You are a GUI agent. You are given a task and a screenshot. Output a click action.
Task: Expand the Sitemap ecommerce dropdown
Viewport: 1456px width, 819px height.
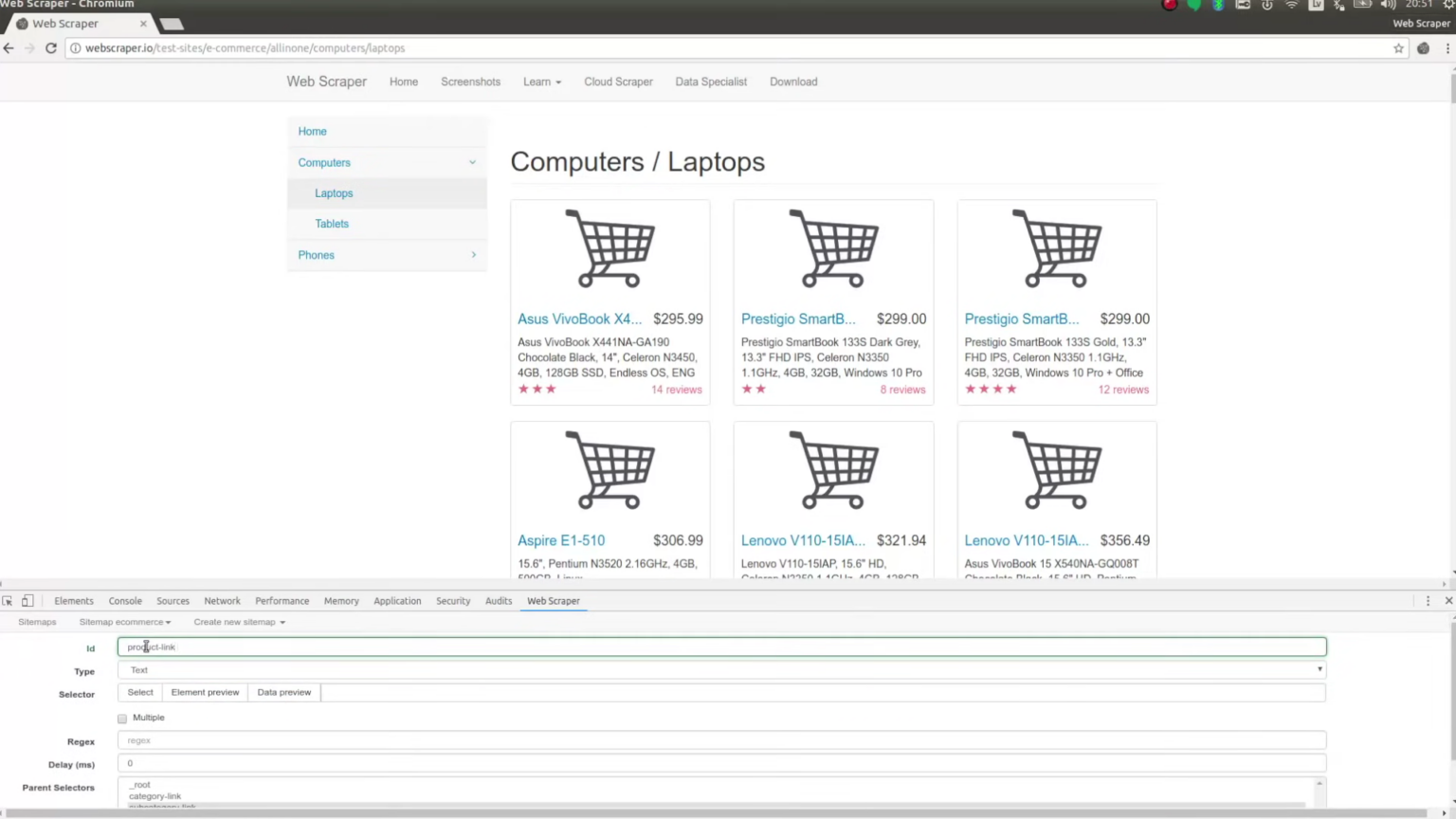click(125, 623)
